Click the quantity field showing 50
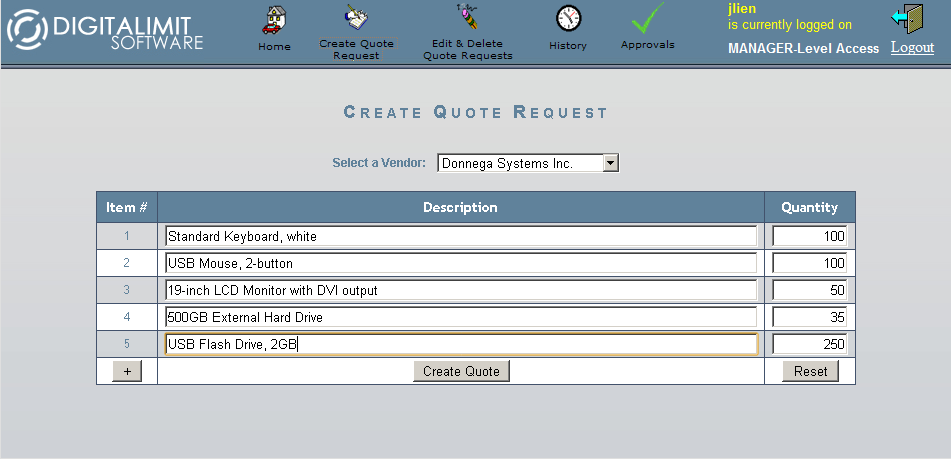Screen dimensions: 951x459 [810, 290]
